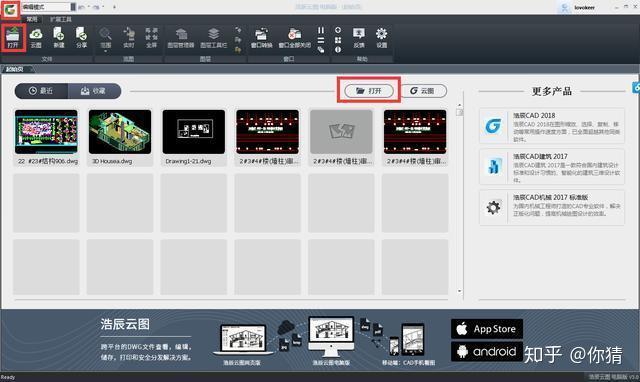
Task: Click the 窗口转换 window switch icon
Action: (x=261, y=38)
